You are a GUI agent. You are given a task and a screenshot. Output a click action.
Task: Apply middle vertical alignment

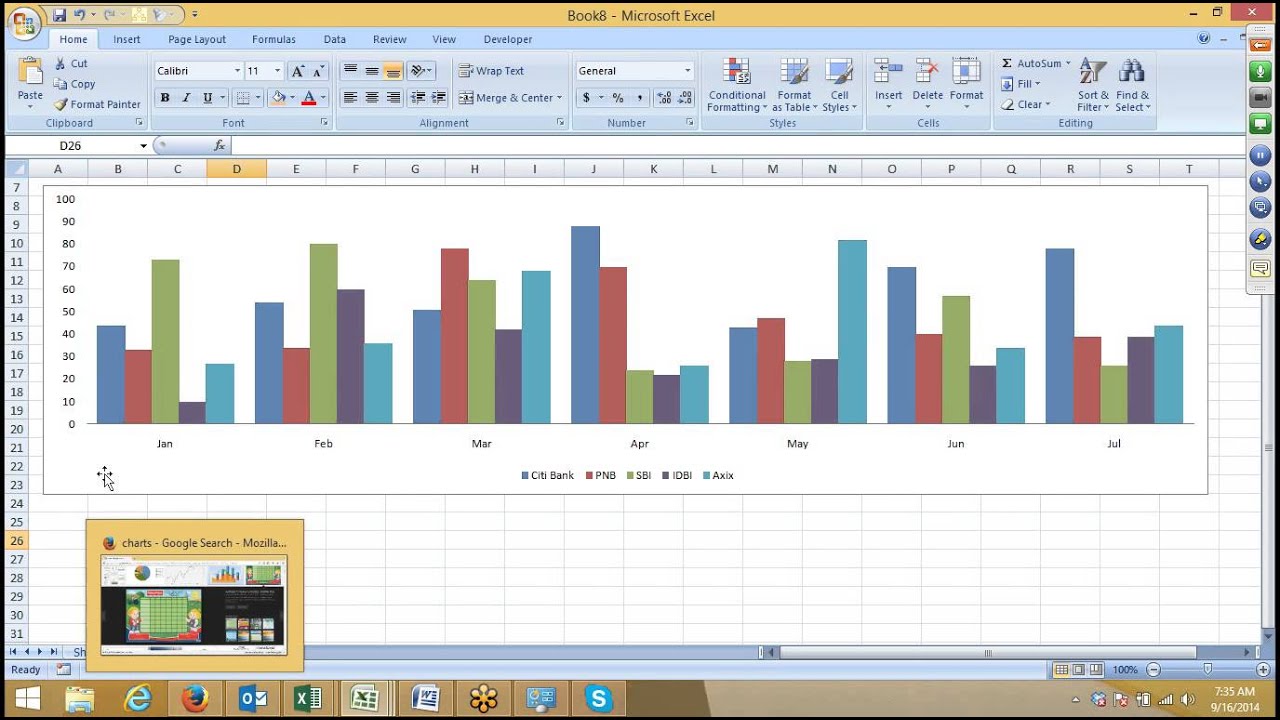pos(372,71)
